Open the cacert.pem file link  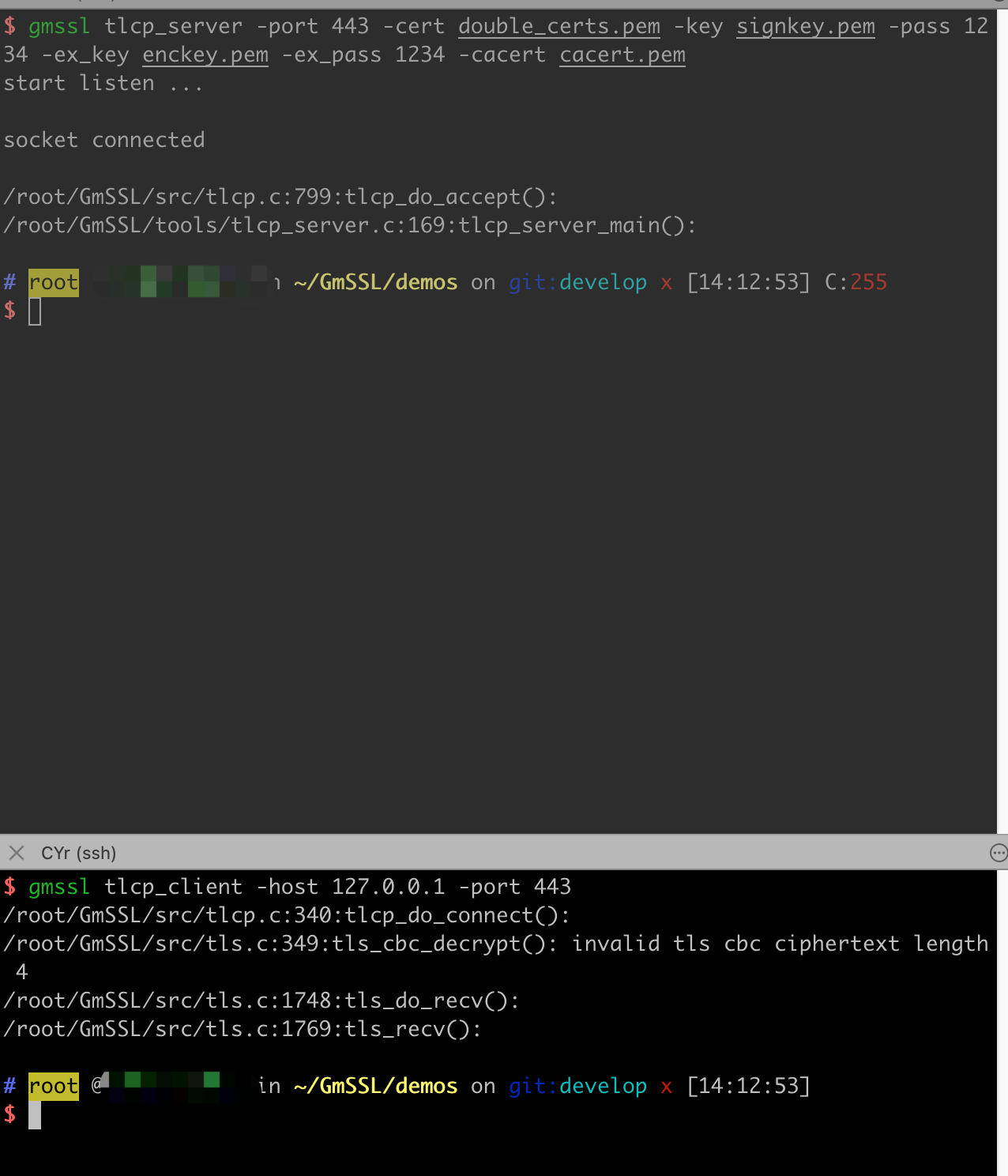coord(622,55)
